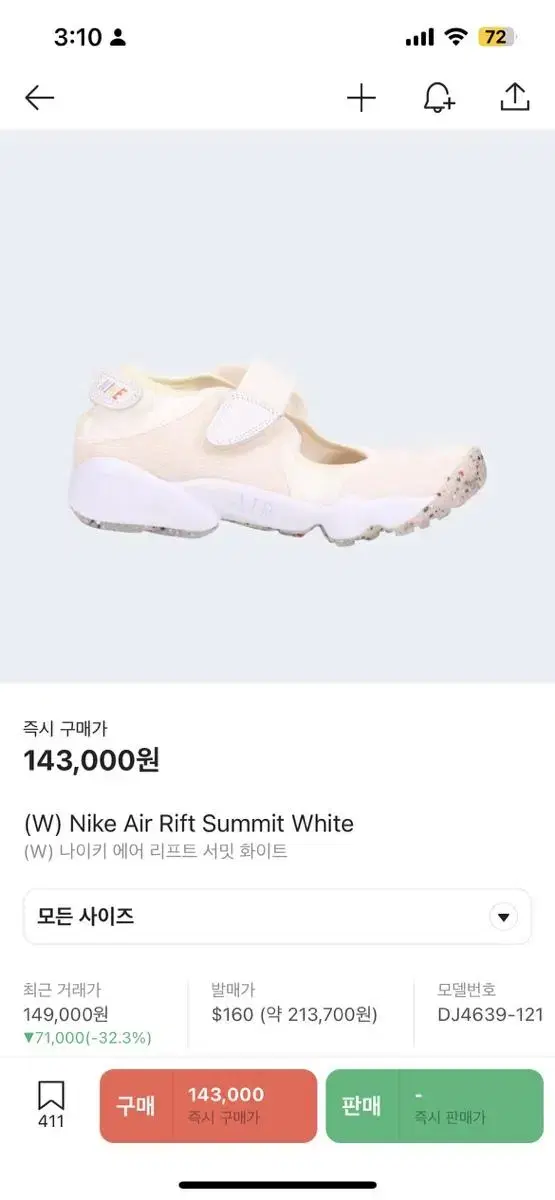Tap the cellular signal bars icon

click(x=420, y=38)
